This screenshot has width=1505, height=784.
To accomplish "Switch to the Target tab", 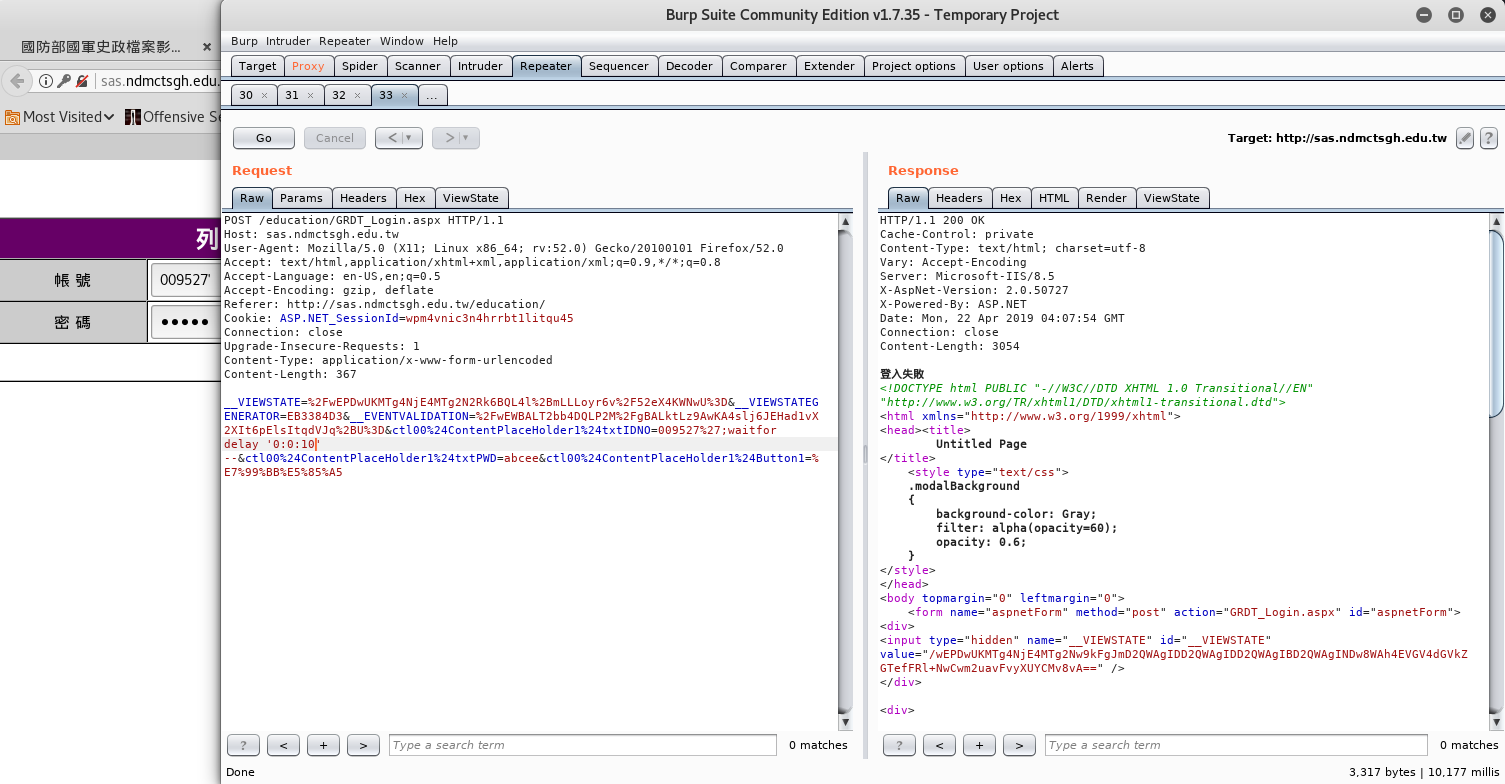I will (x=257, y=66).
